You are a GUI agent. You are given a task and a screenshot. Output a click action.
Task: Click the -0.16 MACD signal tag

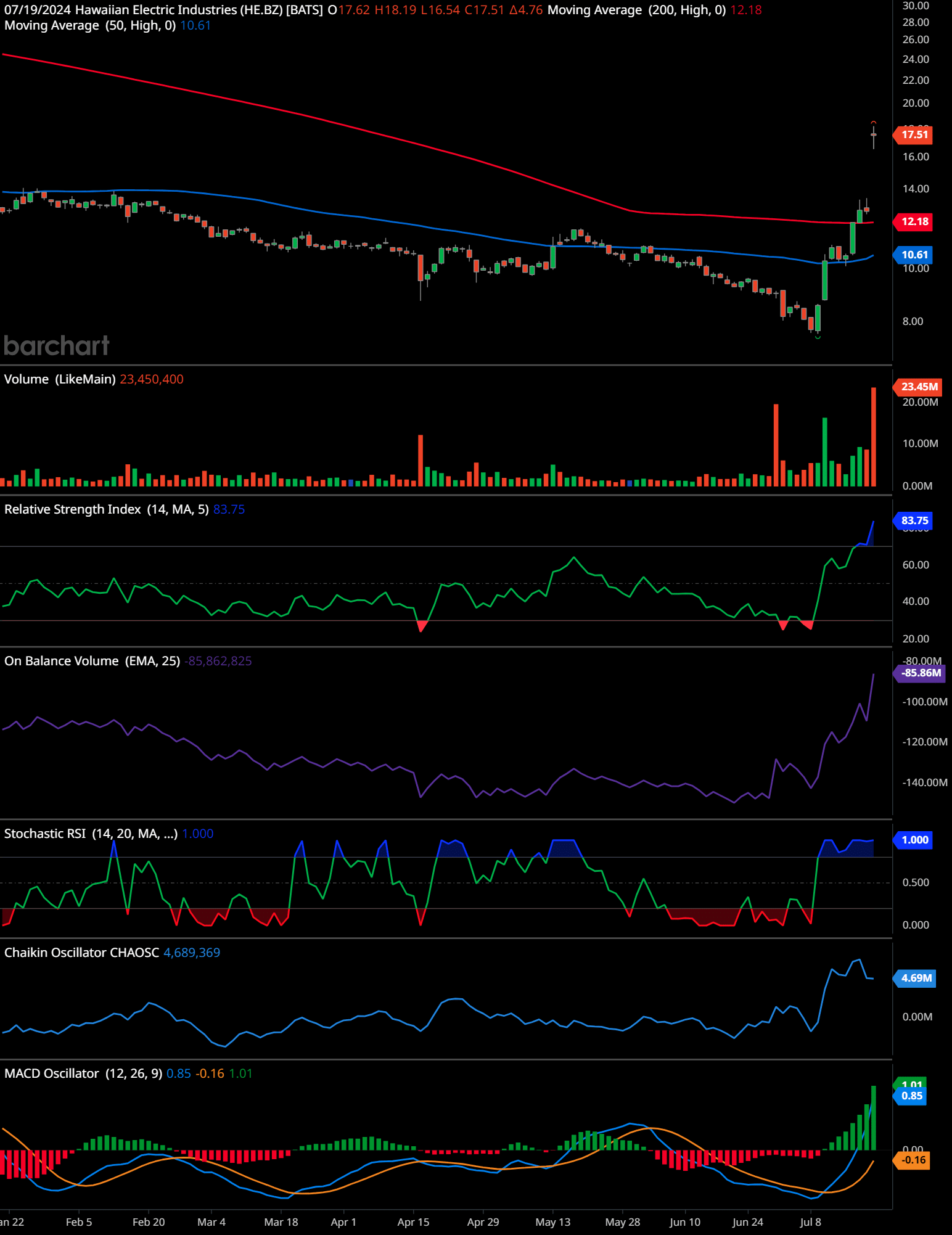tap(912, 1160)
